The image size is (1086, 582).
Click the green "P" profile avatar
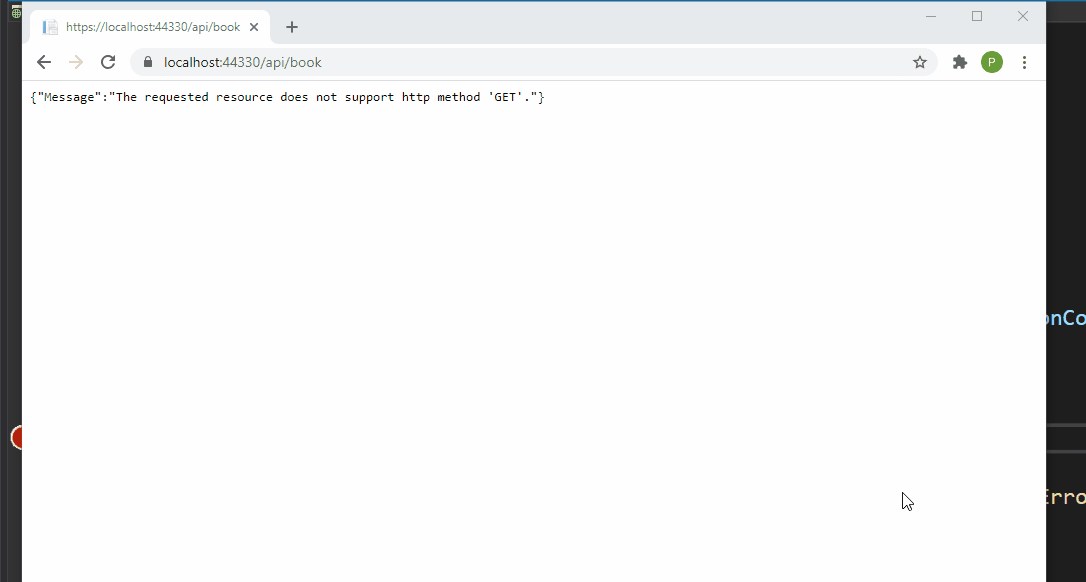point(991,61)
